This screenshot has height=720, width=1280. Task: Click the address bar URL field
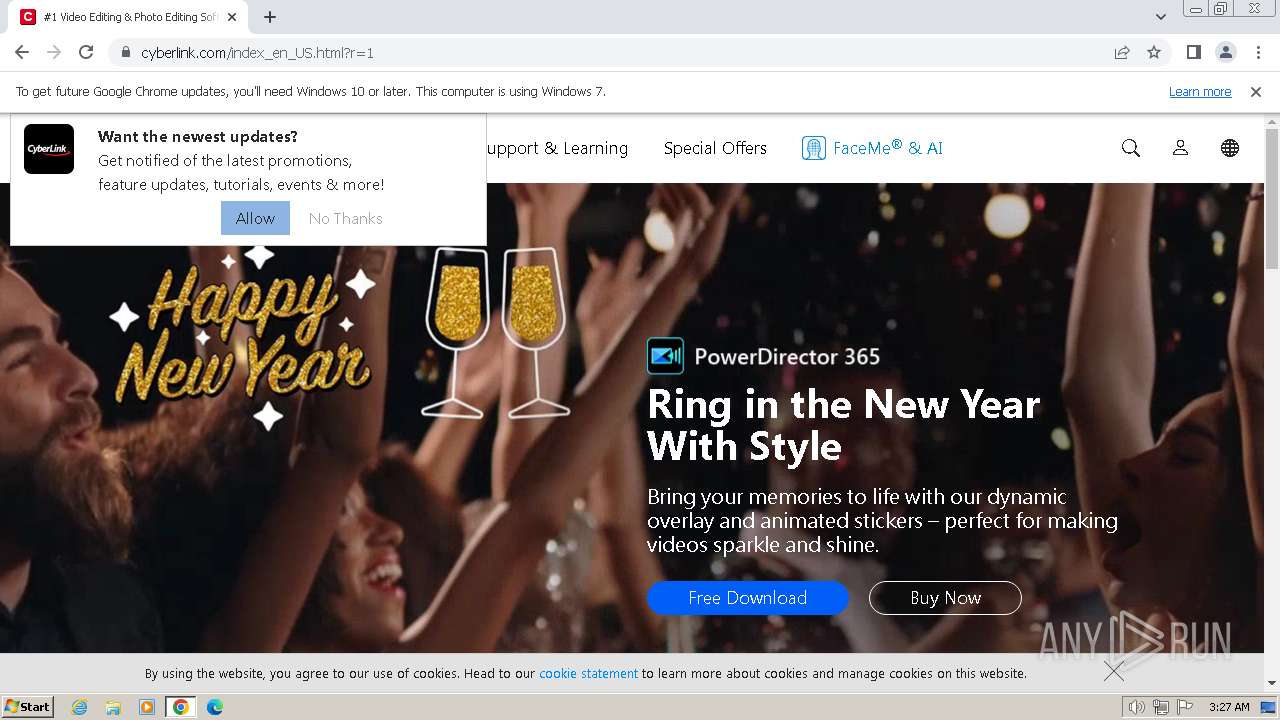pos(600,52)
